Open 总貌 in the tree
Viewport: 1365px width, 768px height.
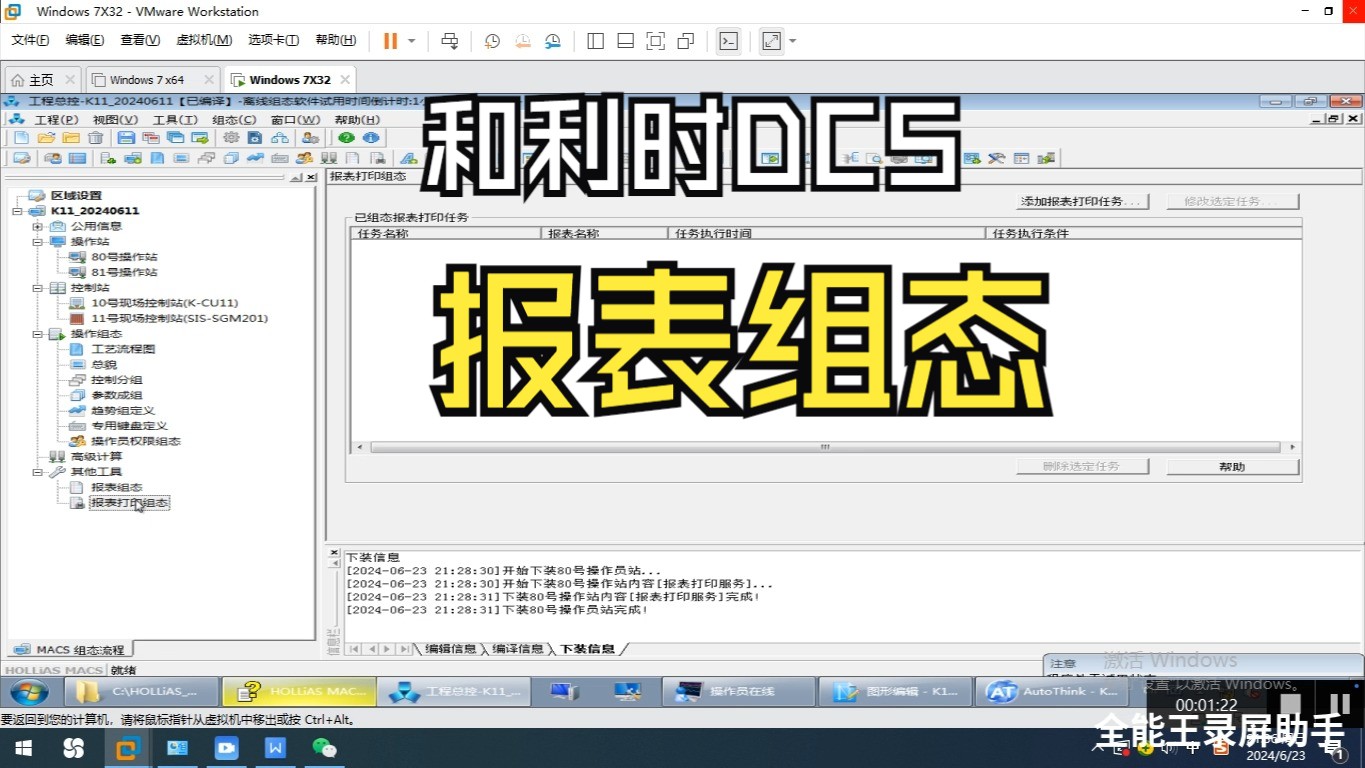(x=104, y=365)
